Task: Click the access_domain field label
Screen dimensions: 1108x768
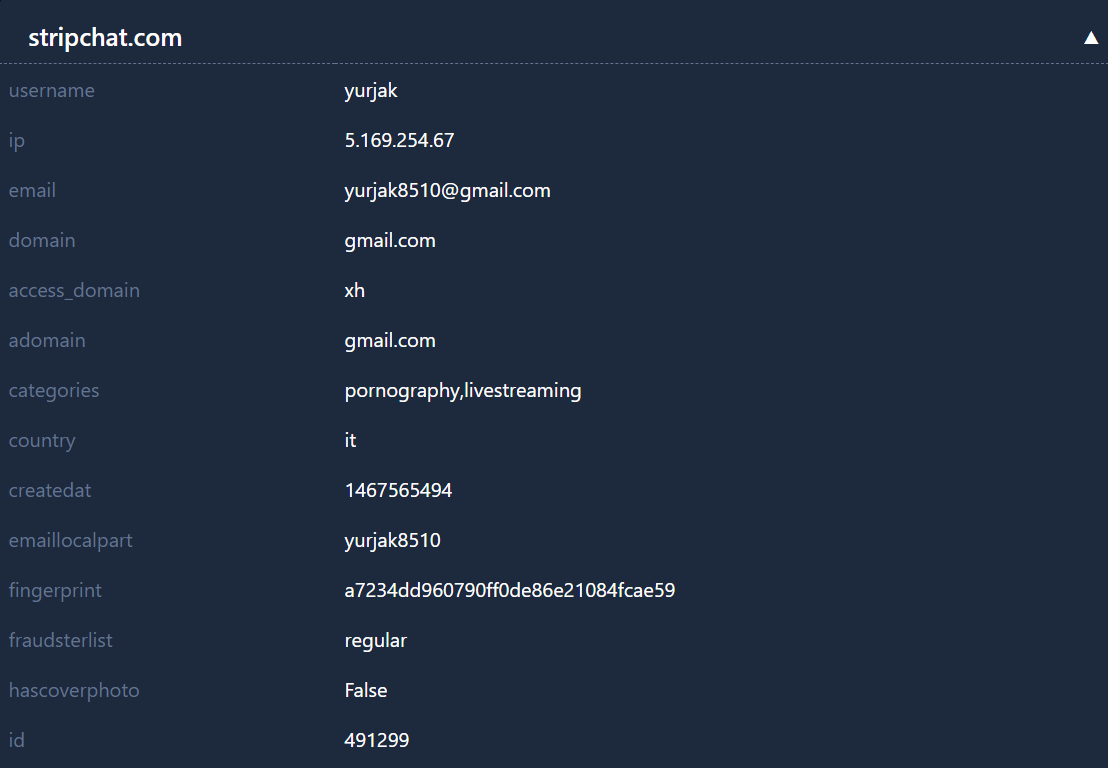Action: click(74, 291)
